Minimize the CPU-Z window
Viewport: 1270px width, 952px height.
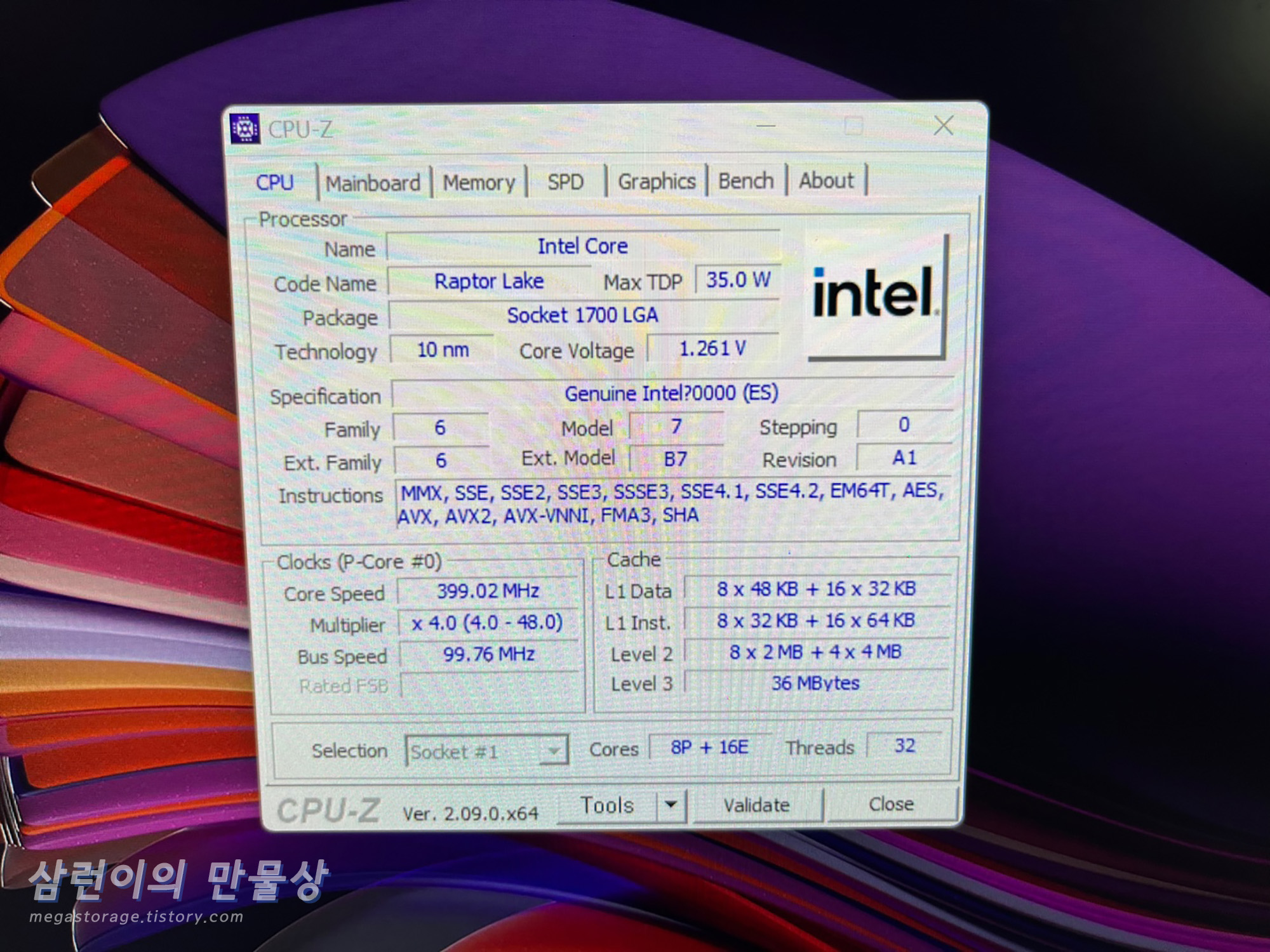pyautogui.click(x=766, y=126)
